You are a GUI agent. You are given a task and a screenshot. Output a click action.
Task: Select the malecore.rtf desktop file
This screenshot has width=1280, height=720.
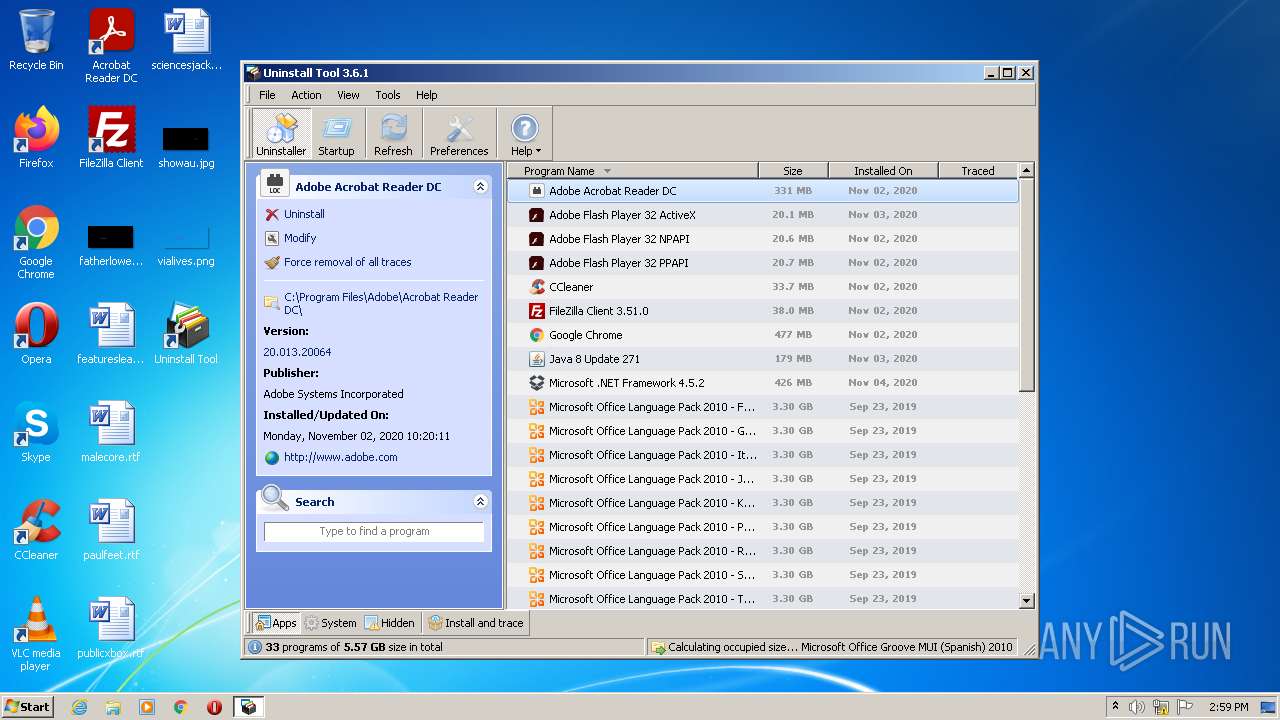click(111, 432)
